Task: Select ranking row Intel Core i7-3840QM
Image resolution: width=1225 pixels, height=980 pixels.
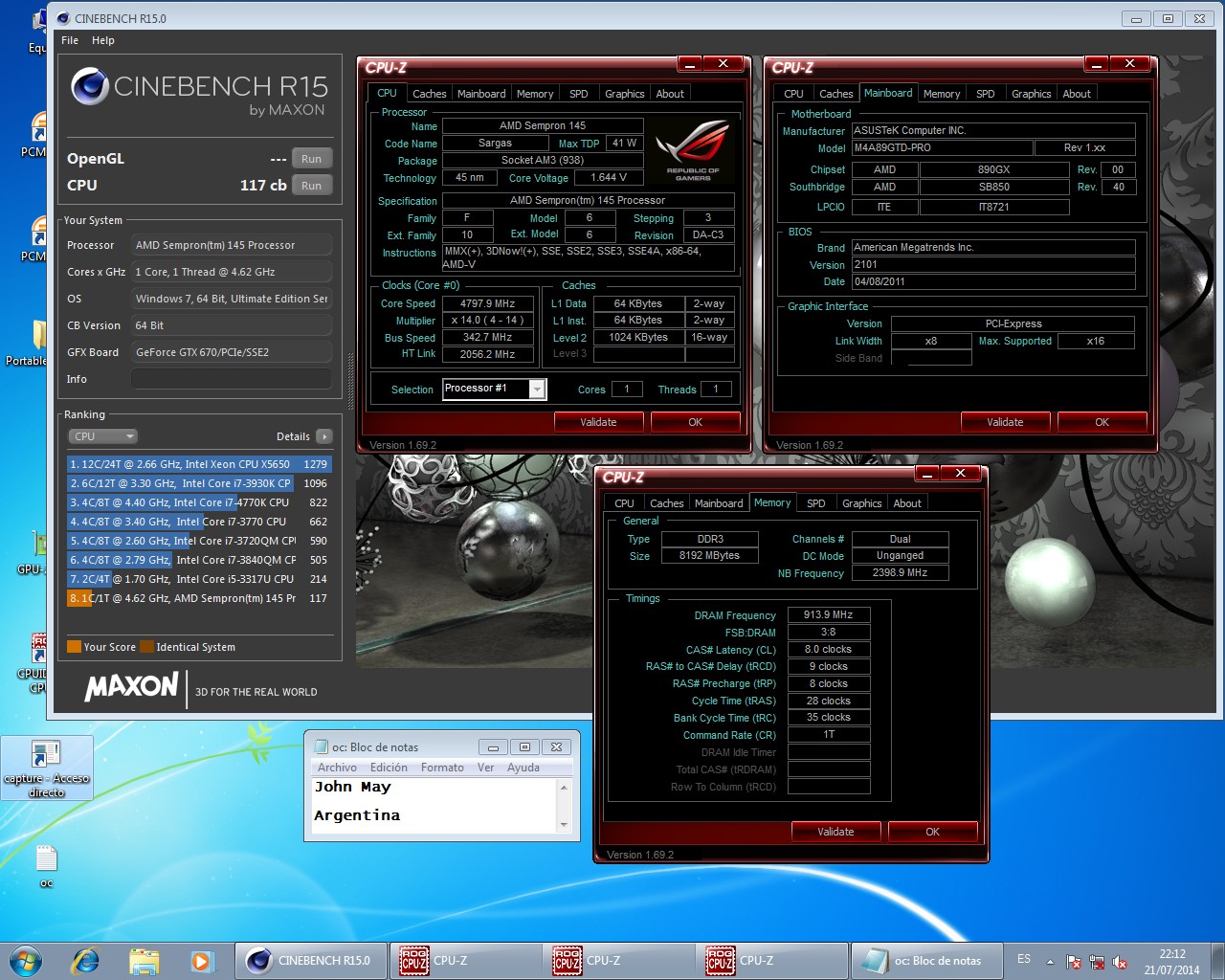Action: tap(199, 560)
